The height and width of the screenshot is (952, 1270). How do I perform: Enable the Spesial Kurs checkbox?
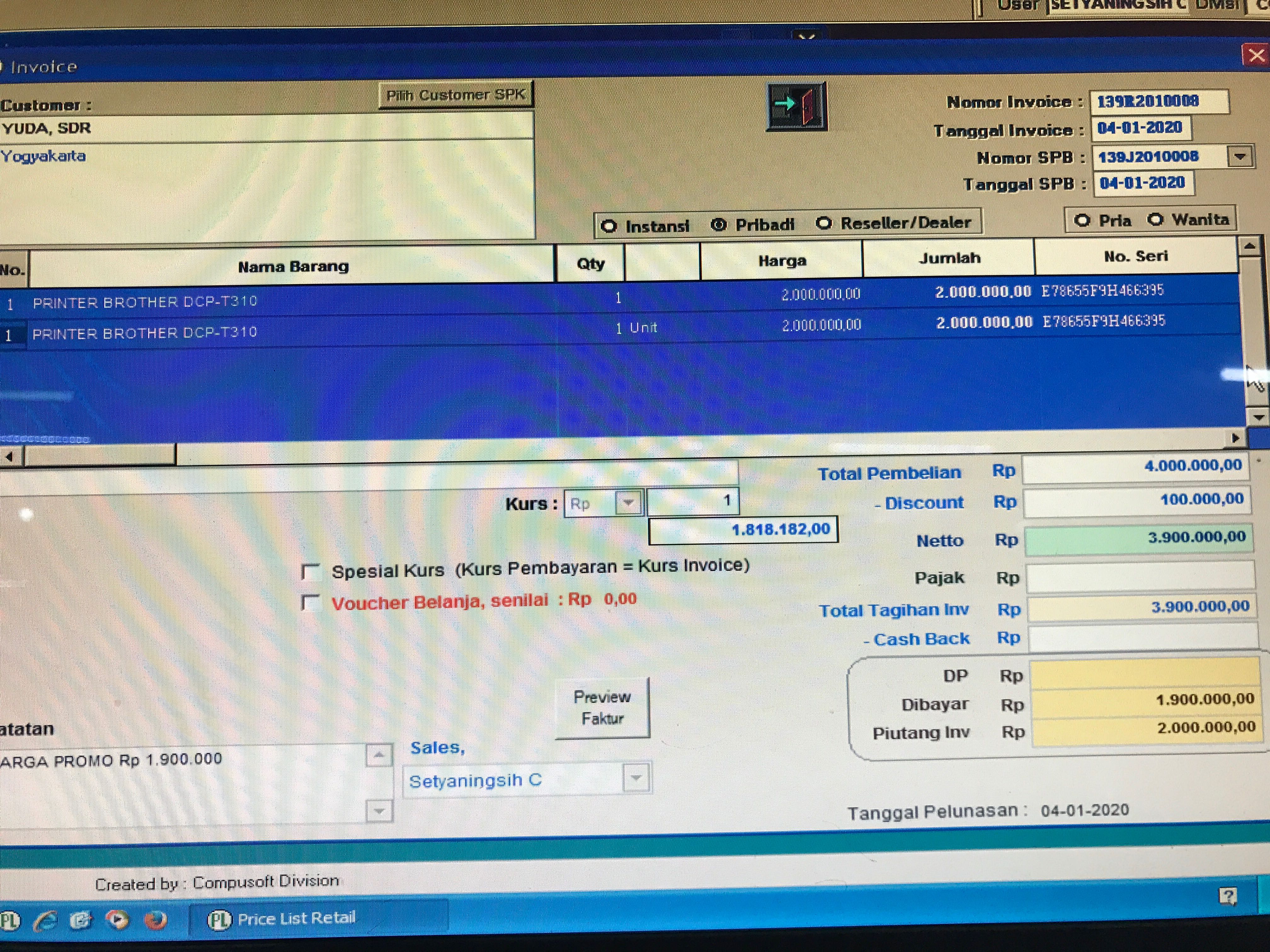(310, 571)
